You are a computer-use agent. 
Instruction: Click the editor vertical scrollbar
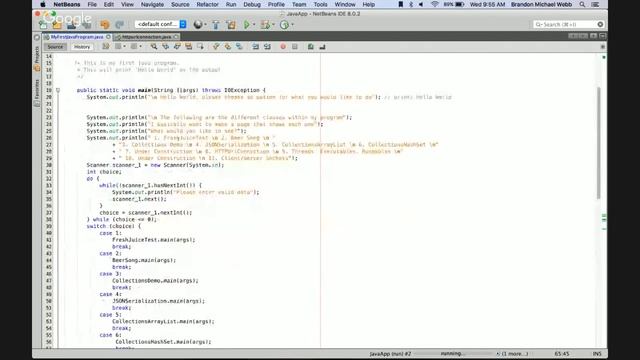pyautogui.click(x=599, y=143)
